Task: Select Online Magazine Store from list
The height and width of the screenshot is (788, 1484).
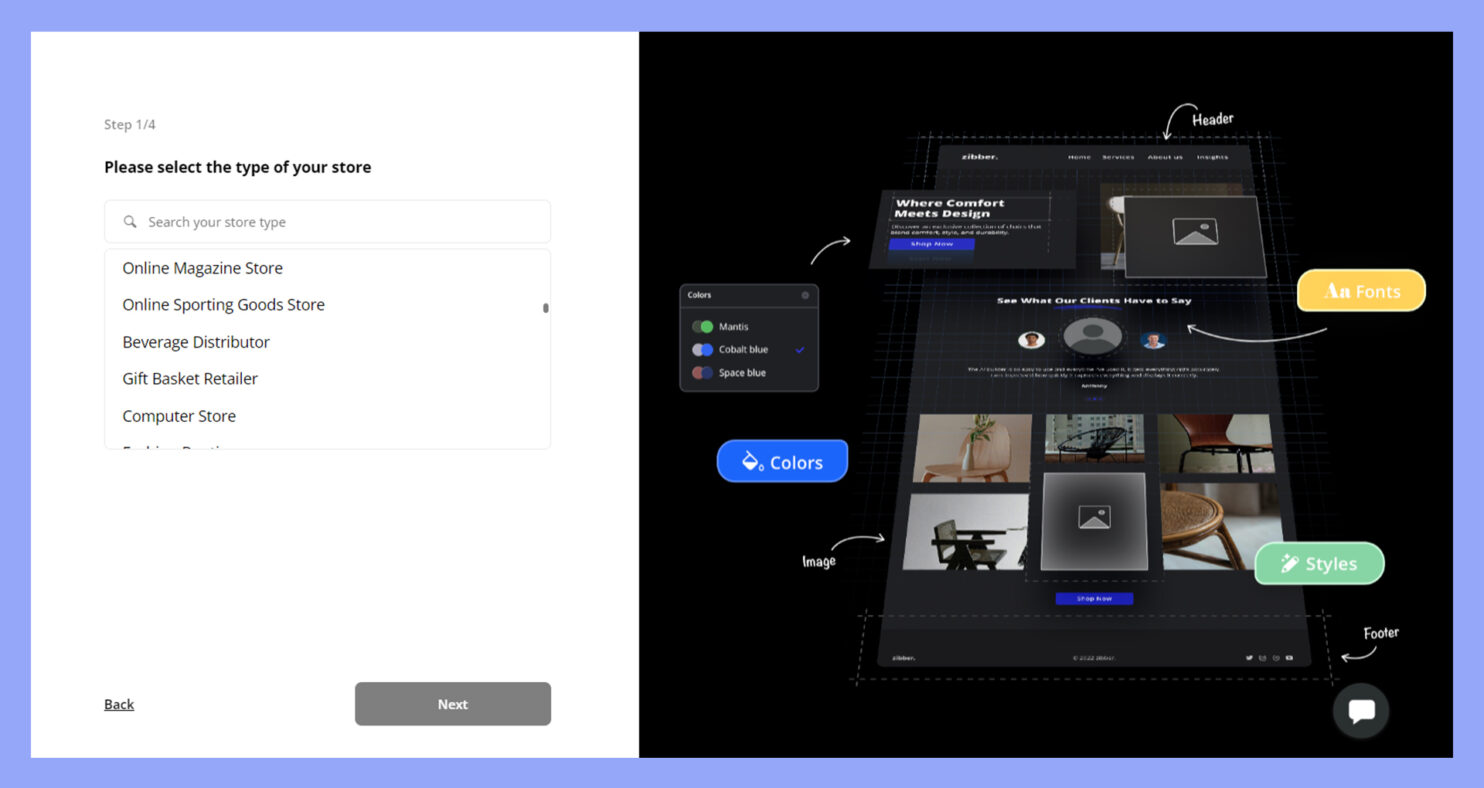Action: pyautogui.click(x=202, y=268)
